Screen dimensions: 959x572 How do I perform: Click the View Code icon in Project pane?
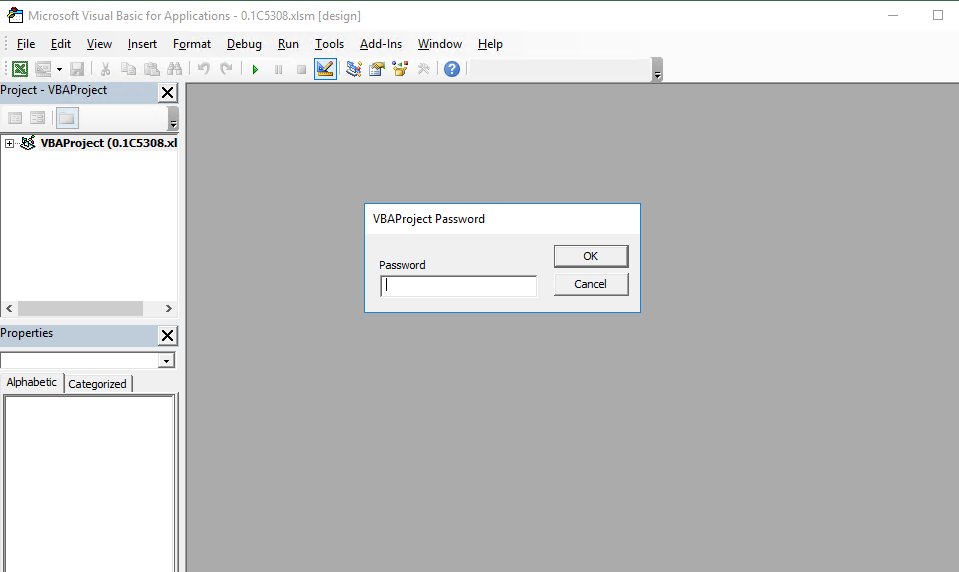point(15,117)
